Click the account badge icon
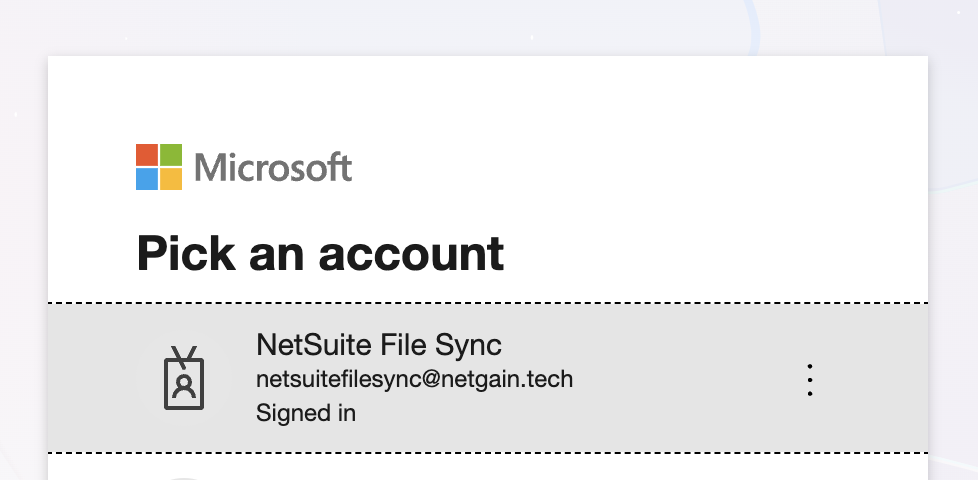This screenshot has width=978, height=480. tap(183, 378)
